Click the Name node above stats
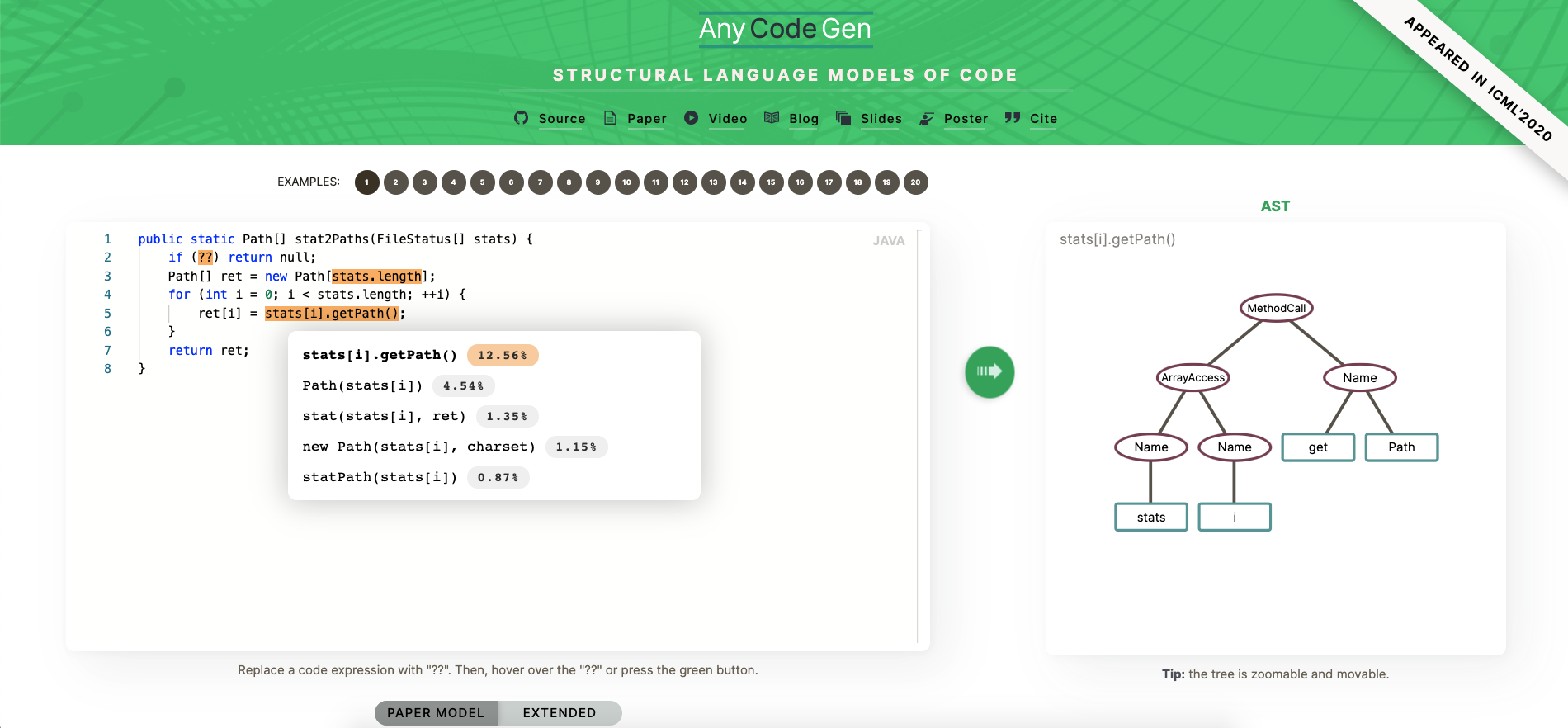This screenshot has width=1568, height=728. pos(1151,447)
